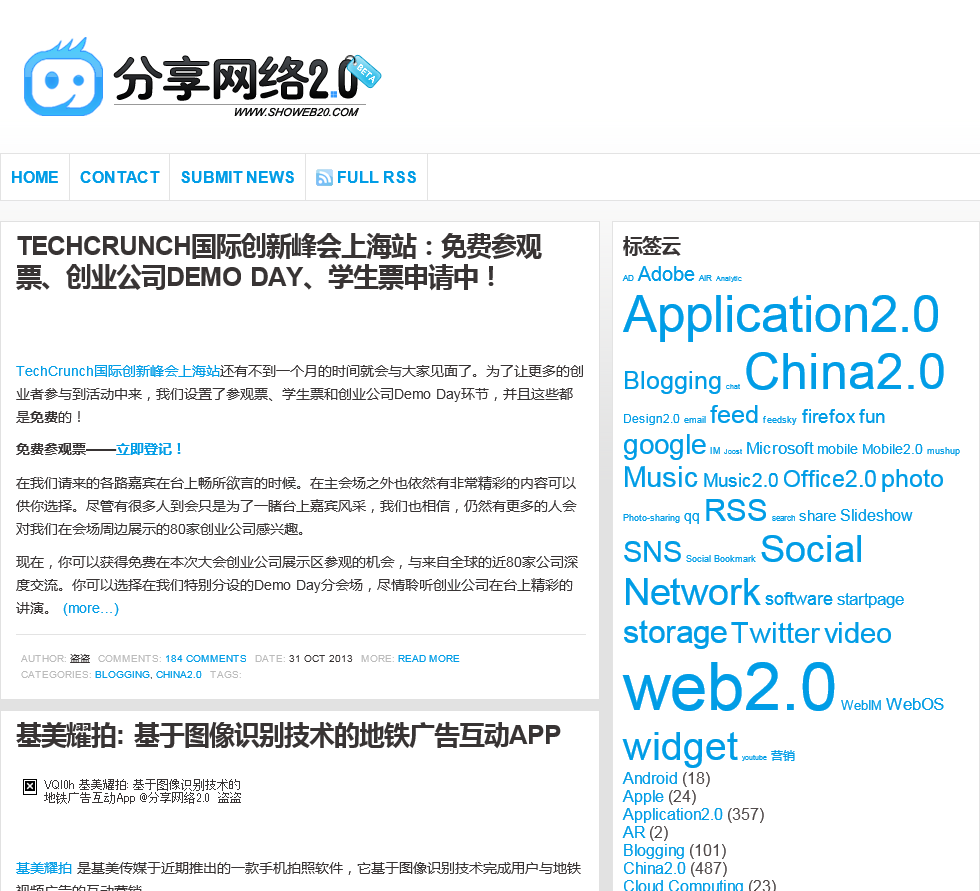Open the Twitter tag
Image resolution: width=980 pixels, height=891 pixels.
click(776, 634)
